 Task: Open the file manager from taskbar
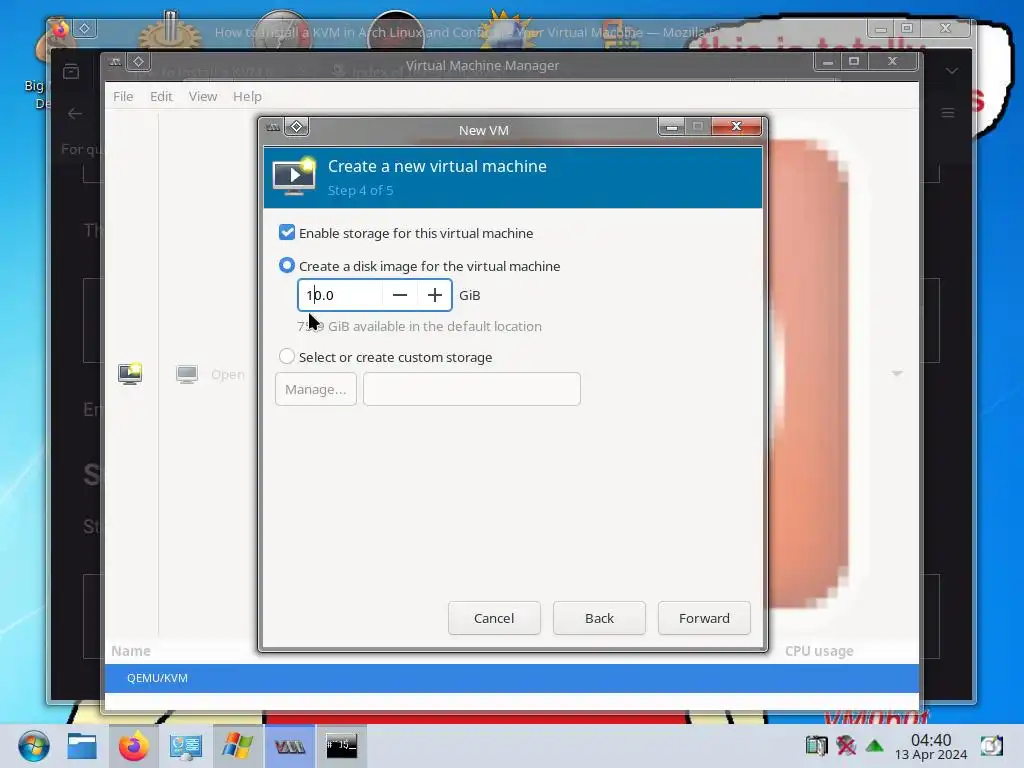82,746
